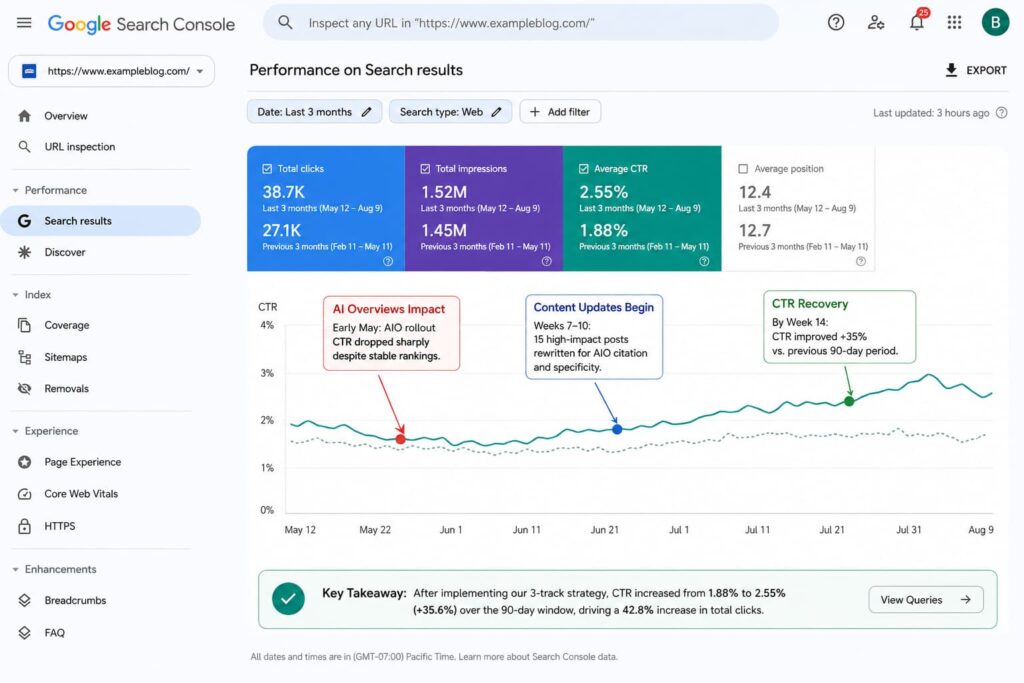Click the View Queries button
The height and width of the screenshot is (683, 1024).
[925, 599]
